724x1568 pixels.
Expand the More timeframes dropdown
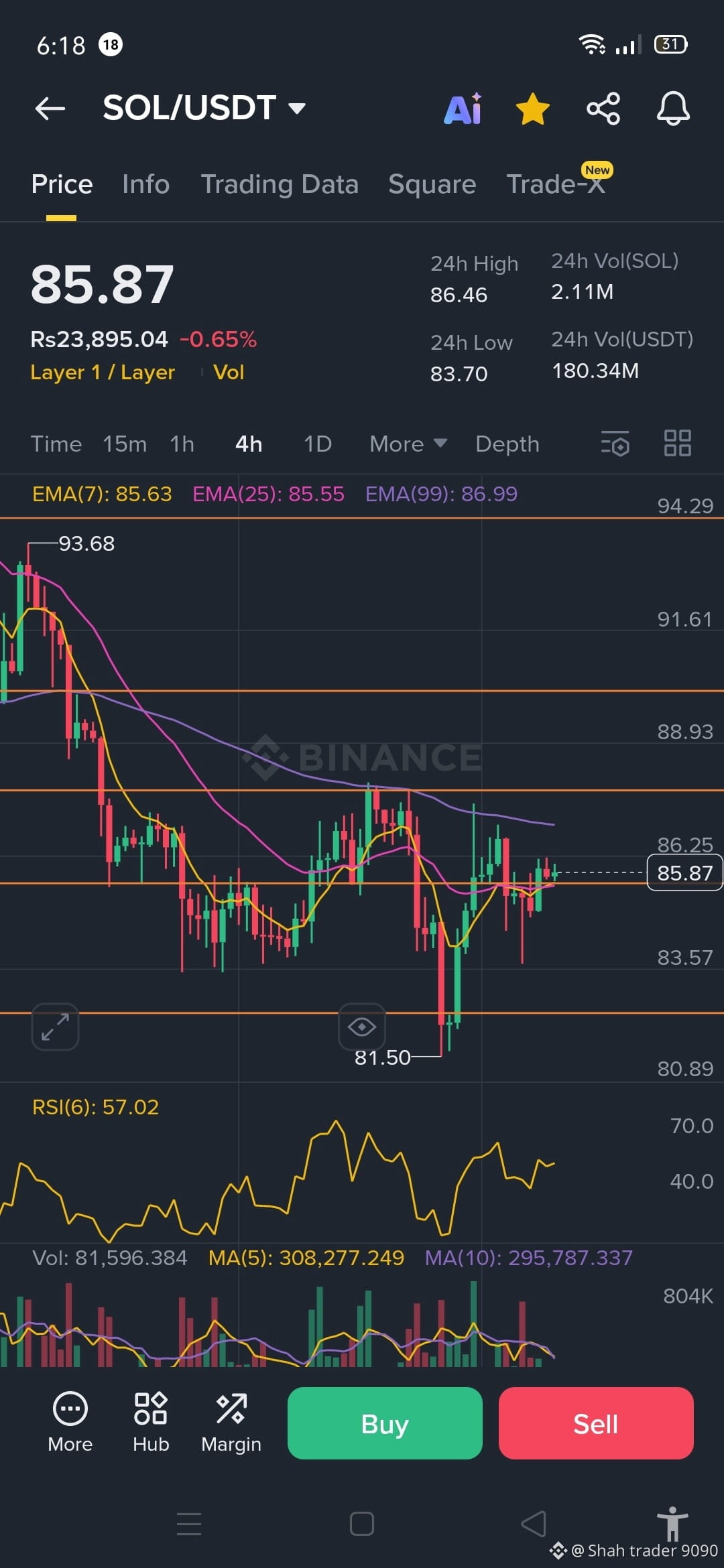[408, 444]
